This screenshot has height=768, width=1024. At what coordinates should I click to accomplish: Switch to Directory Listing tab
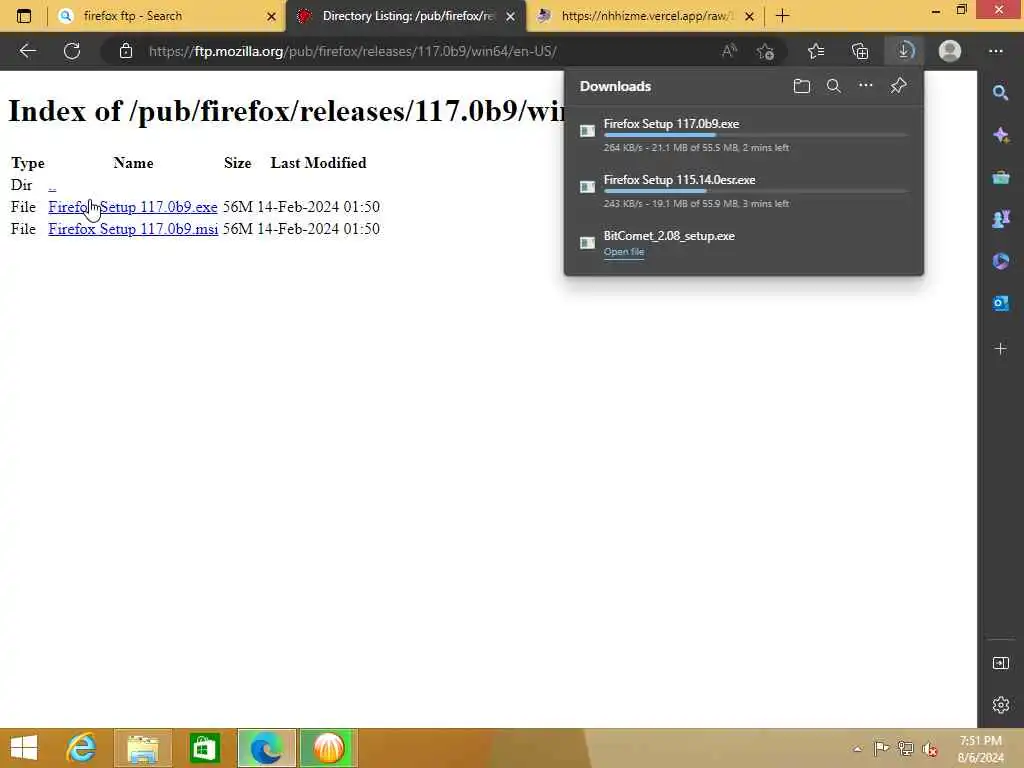[x=408, y=16]
